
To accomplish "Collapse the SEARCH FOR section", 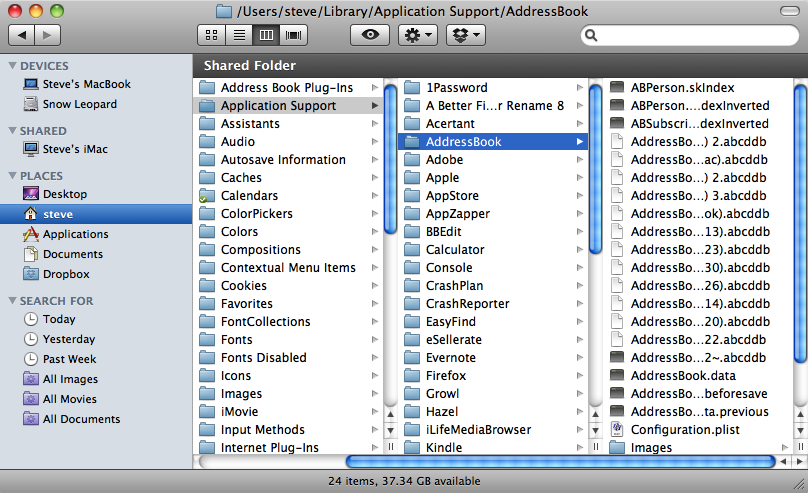I will tap(12, 300).
